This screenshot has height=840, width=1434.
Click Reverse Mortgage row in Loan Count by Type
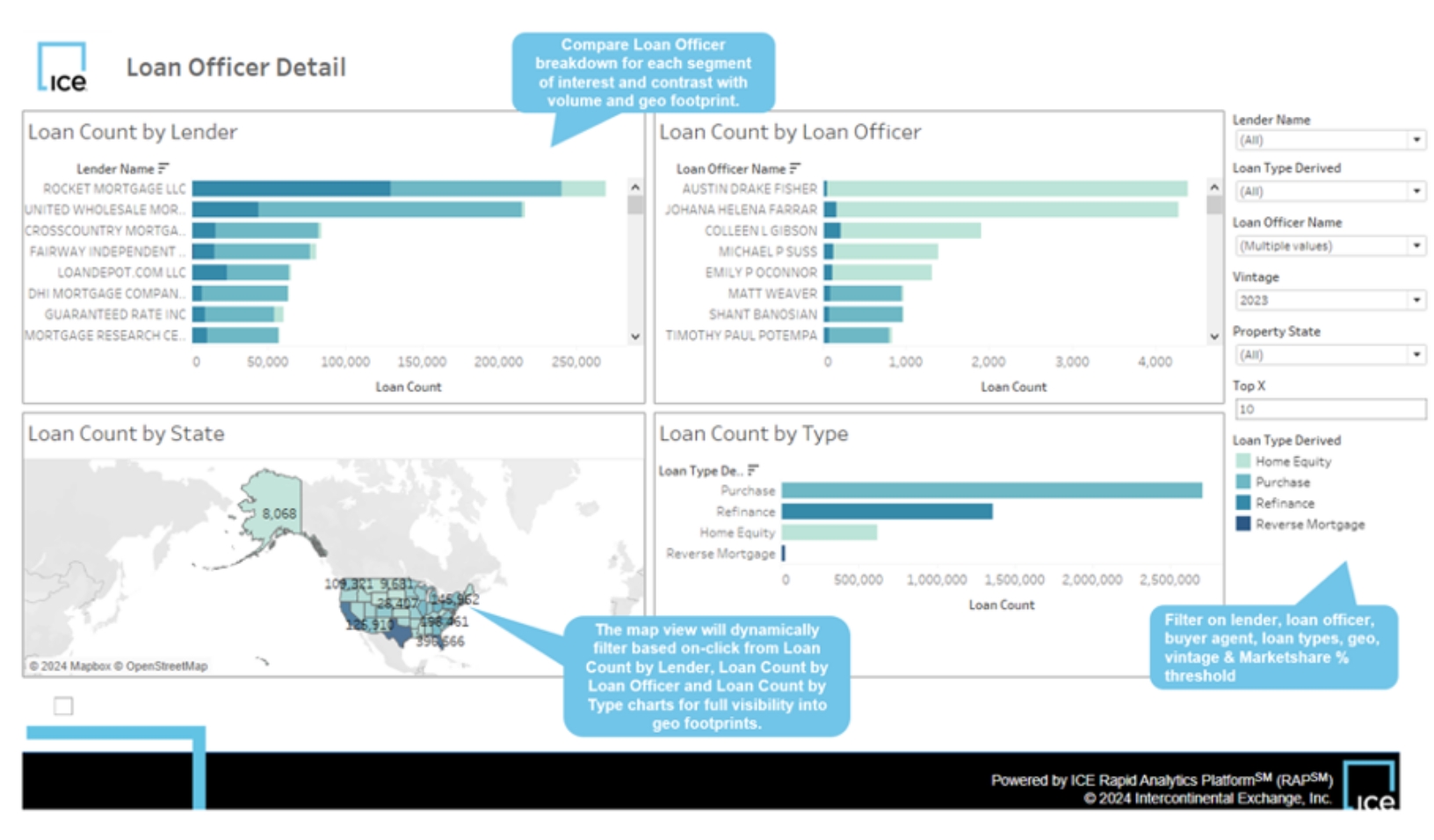coord(725,554)
